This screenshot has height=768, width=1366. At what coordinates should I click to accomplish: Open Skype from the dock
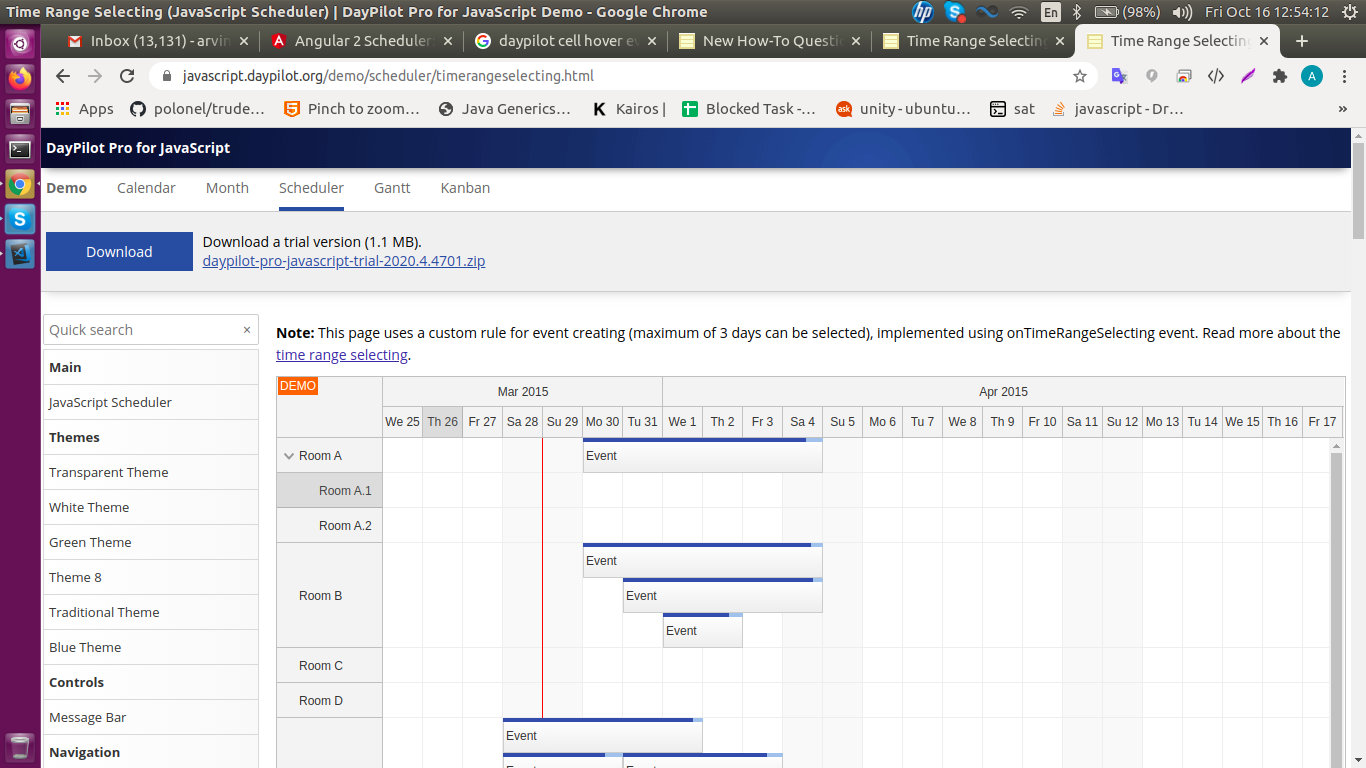click(20, 218)
